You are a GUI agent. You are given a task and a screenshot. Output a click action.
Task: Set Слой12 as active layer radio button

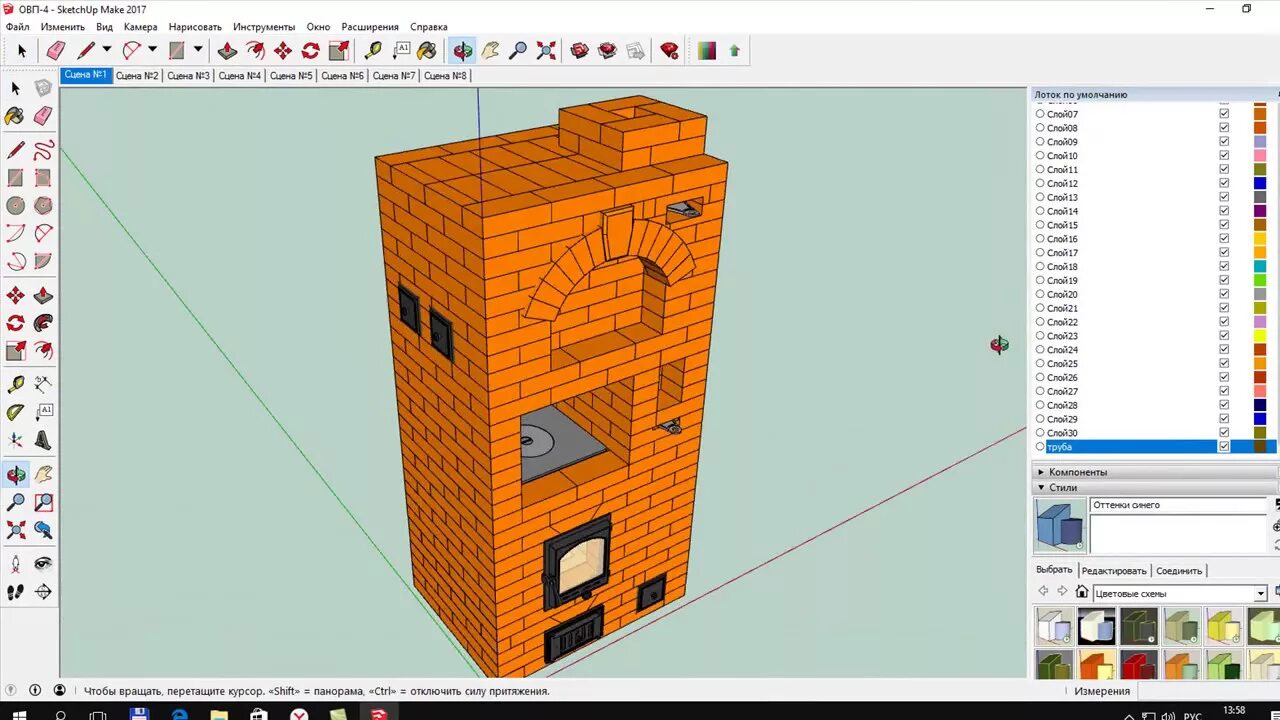[1040, 184]
